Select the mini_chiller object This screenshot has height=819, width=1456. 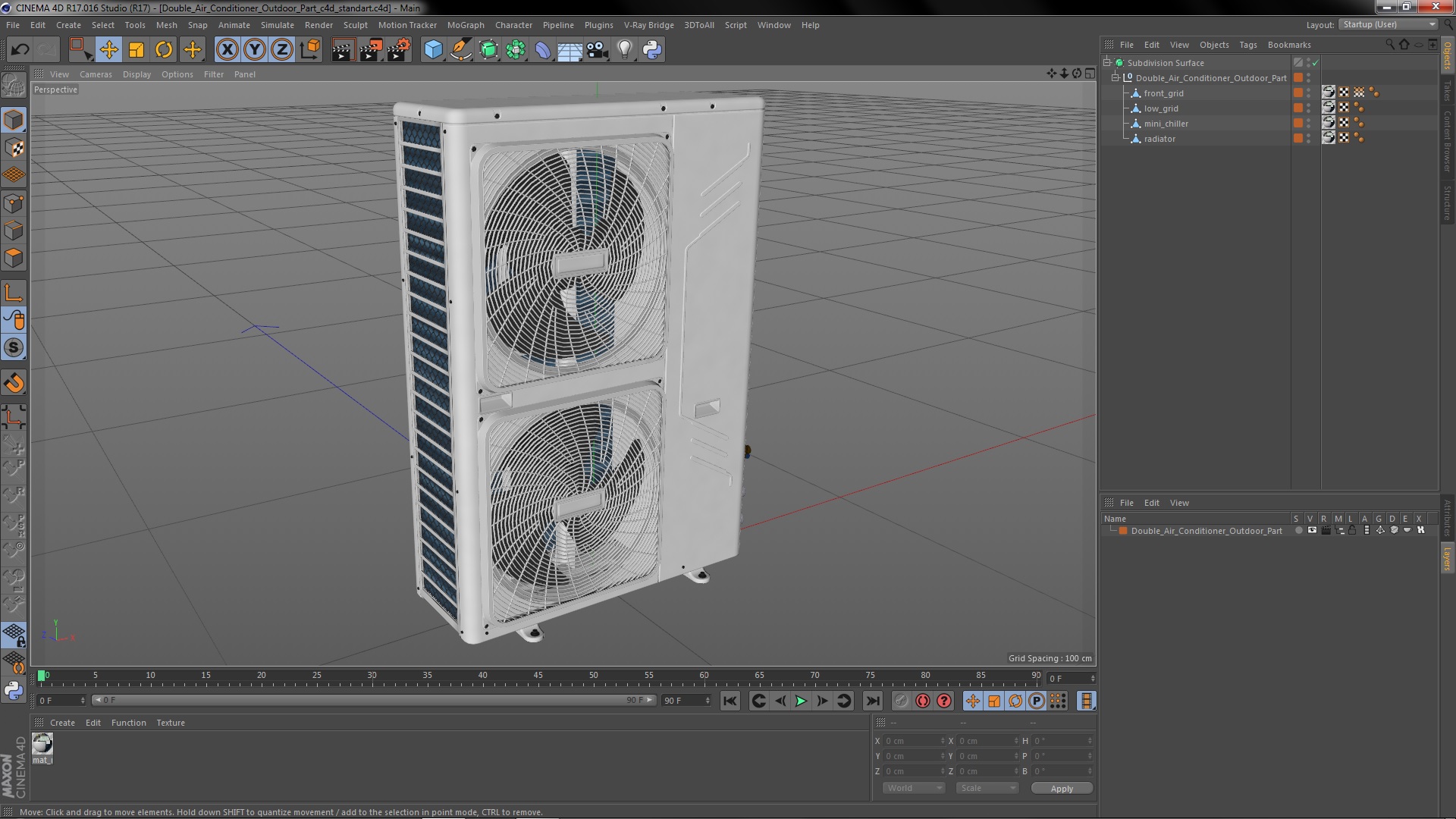[1166, 124]
